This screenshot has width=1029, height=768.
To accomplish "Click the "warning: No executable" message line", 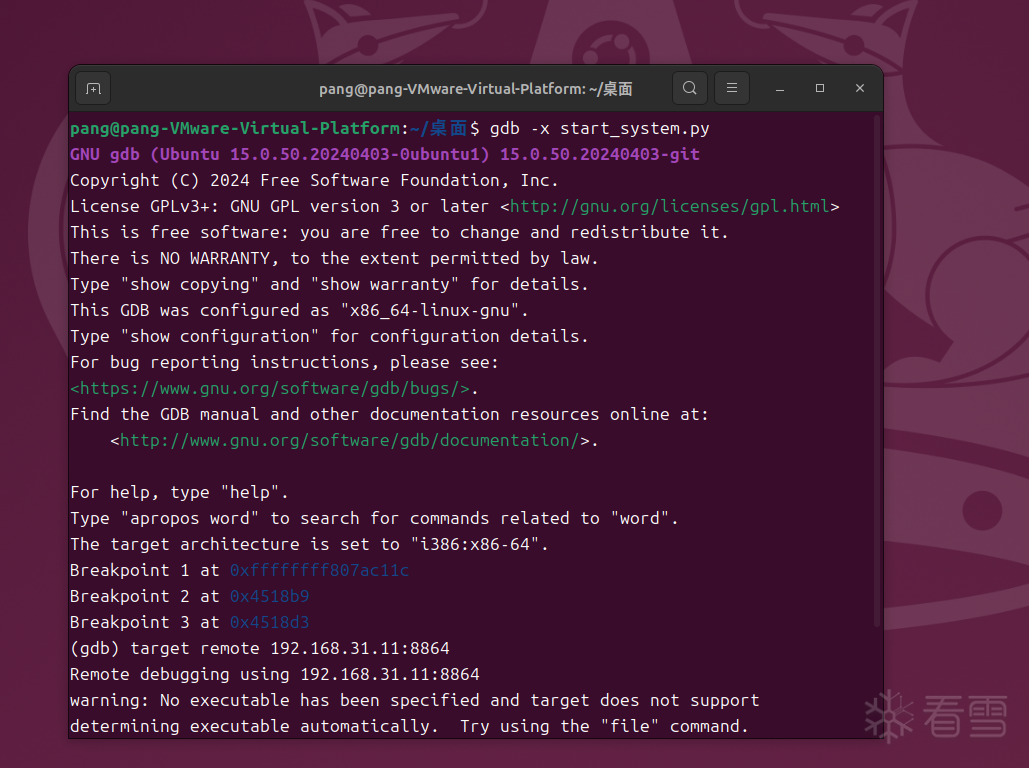I will pos(414,700).
